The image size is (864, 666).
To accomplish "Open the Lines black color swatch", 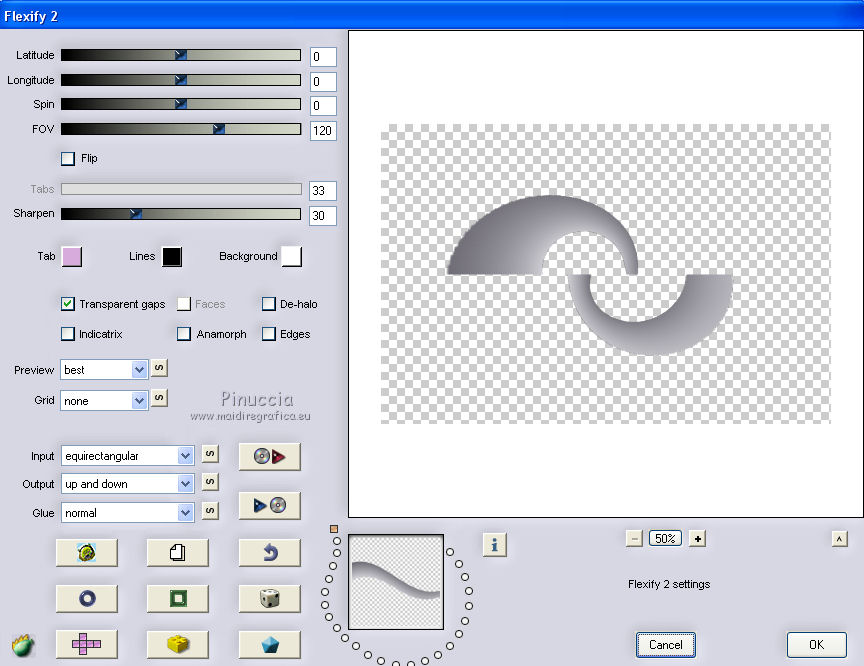I will pos(172,257).
